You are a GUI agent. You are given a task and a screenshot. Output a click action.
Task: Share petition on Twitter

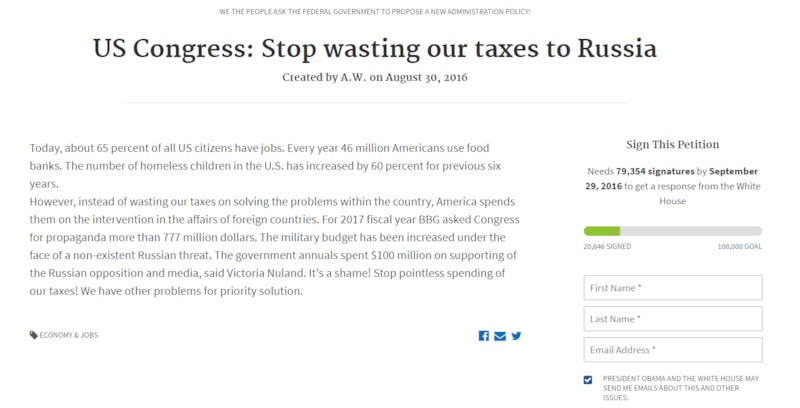pos(516,335)
